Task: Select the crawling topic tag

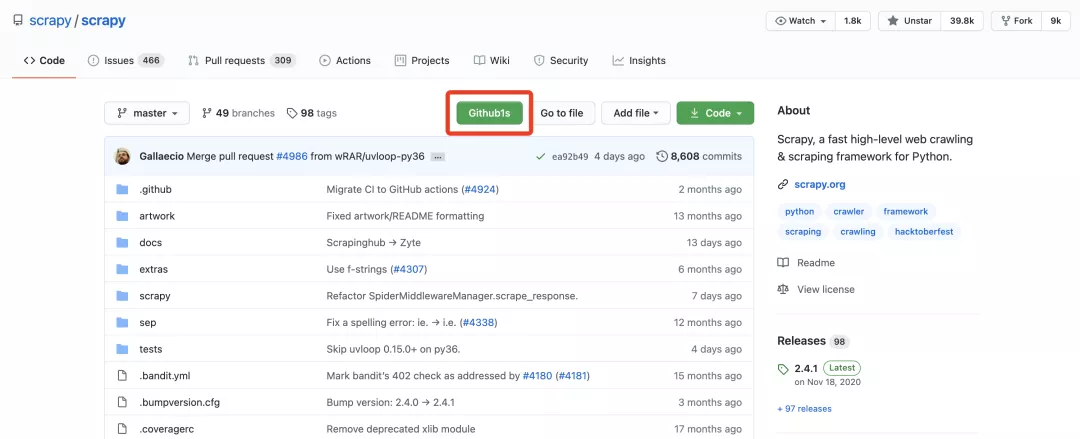Action: pos(858,232)
